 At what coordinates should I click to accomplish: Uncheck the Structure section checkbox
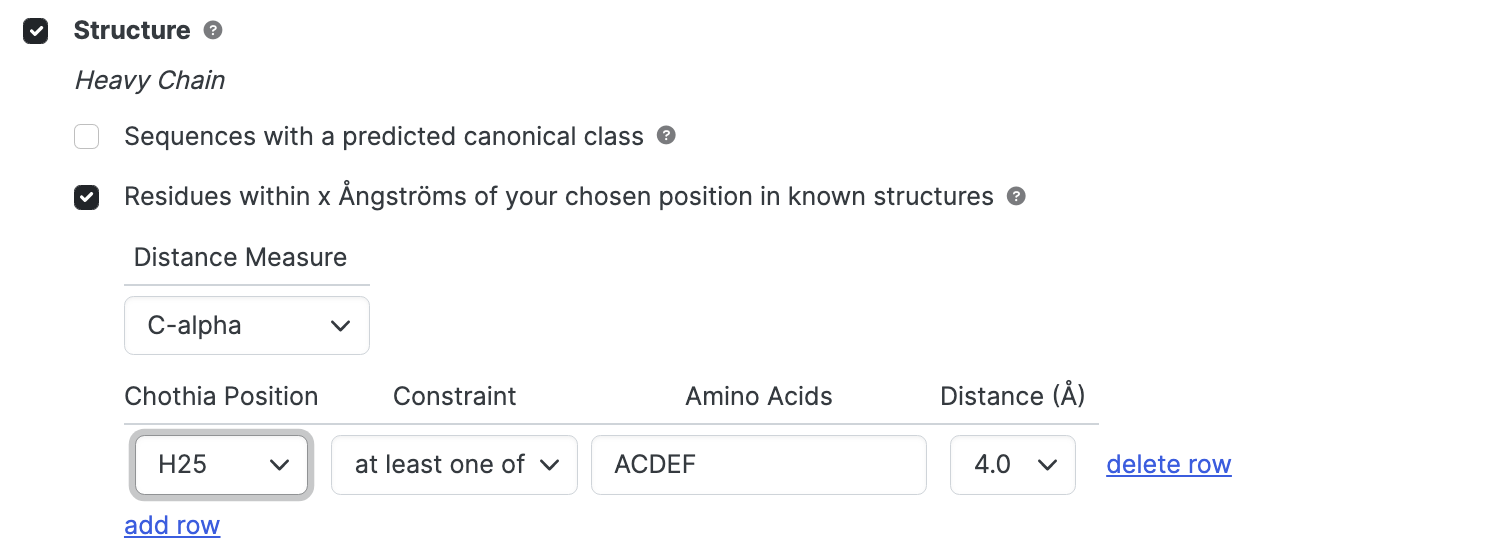coord(36,31)
